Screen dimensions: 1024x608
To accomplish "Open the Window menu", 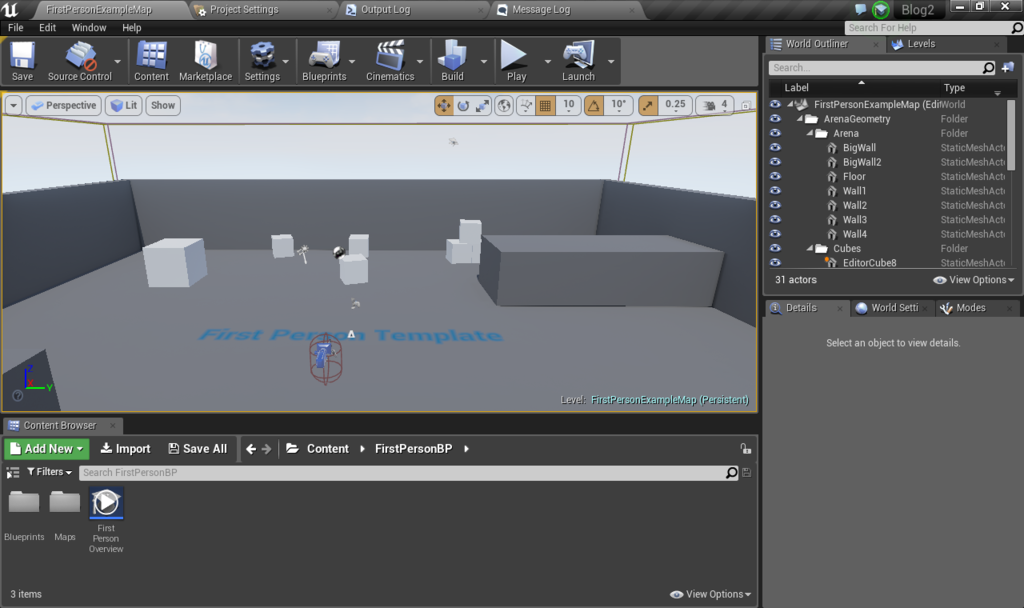I will (89, 27).
